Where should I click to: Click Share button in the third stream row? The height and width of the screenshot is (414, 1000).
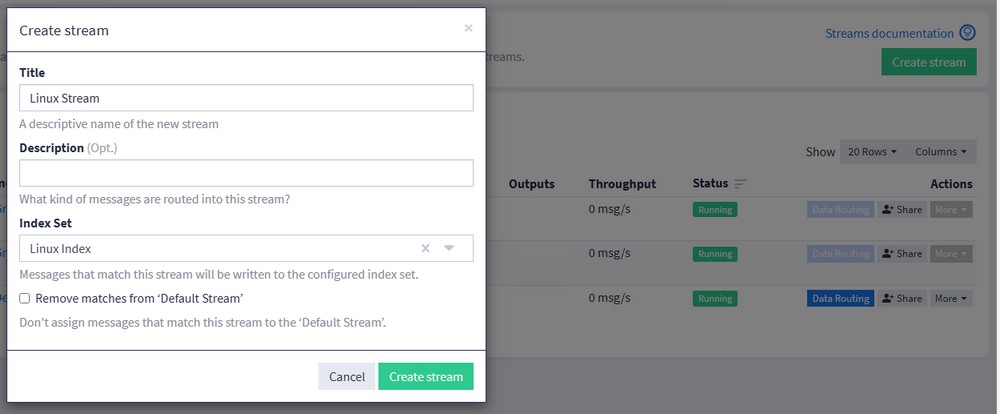[x=902, y=298]
